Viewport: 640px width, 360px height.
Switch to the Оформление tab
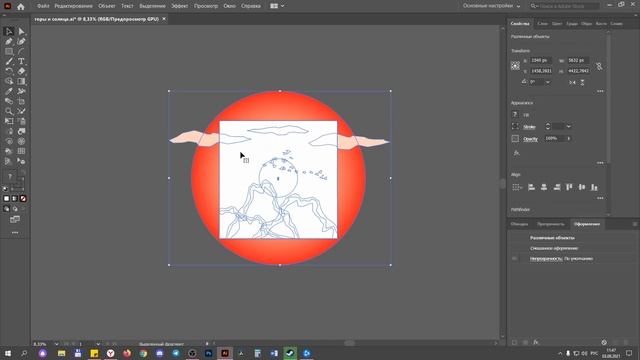(587, 224)
